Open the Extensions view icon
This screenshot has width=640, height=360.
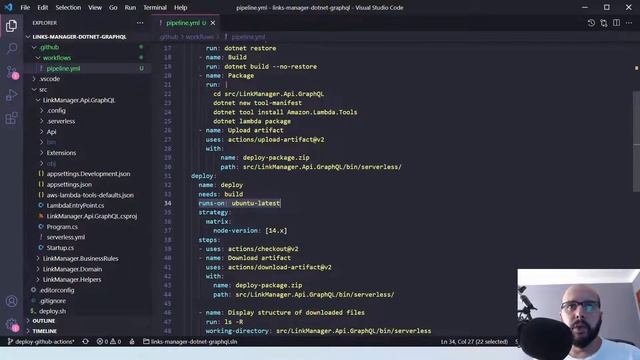pyautogui.click(x=11, y=118)
